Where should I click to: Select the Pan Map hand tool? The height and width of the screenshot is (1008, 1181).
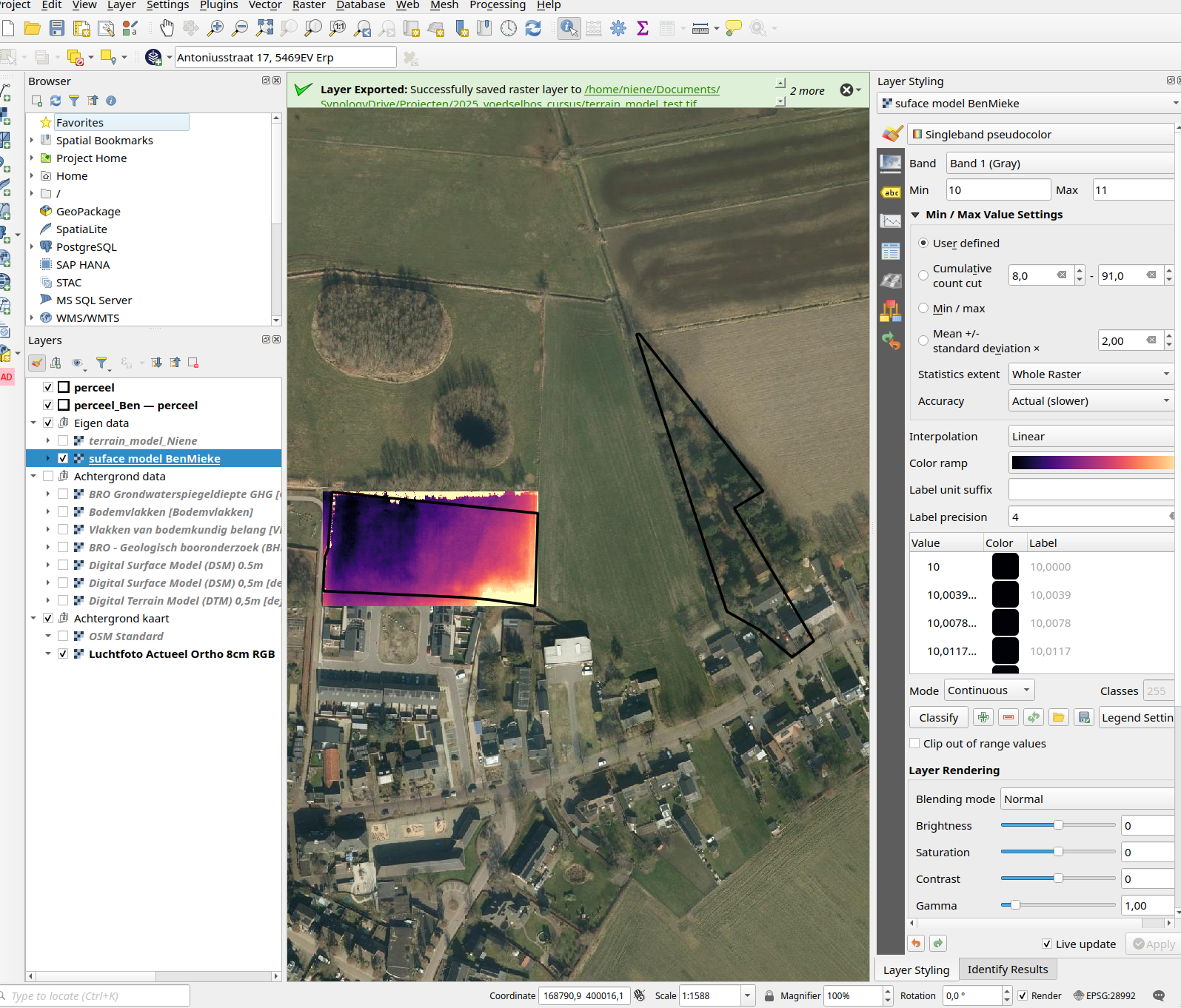click(x=167, y=29)
